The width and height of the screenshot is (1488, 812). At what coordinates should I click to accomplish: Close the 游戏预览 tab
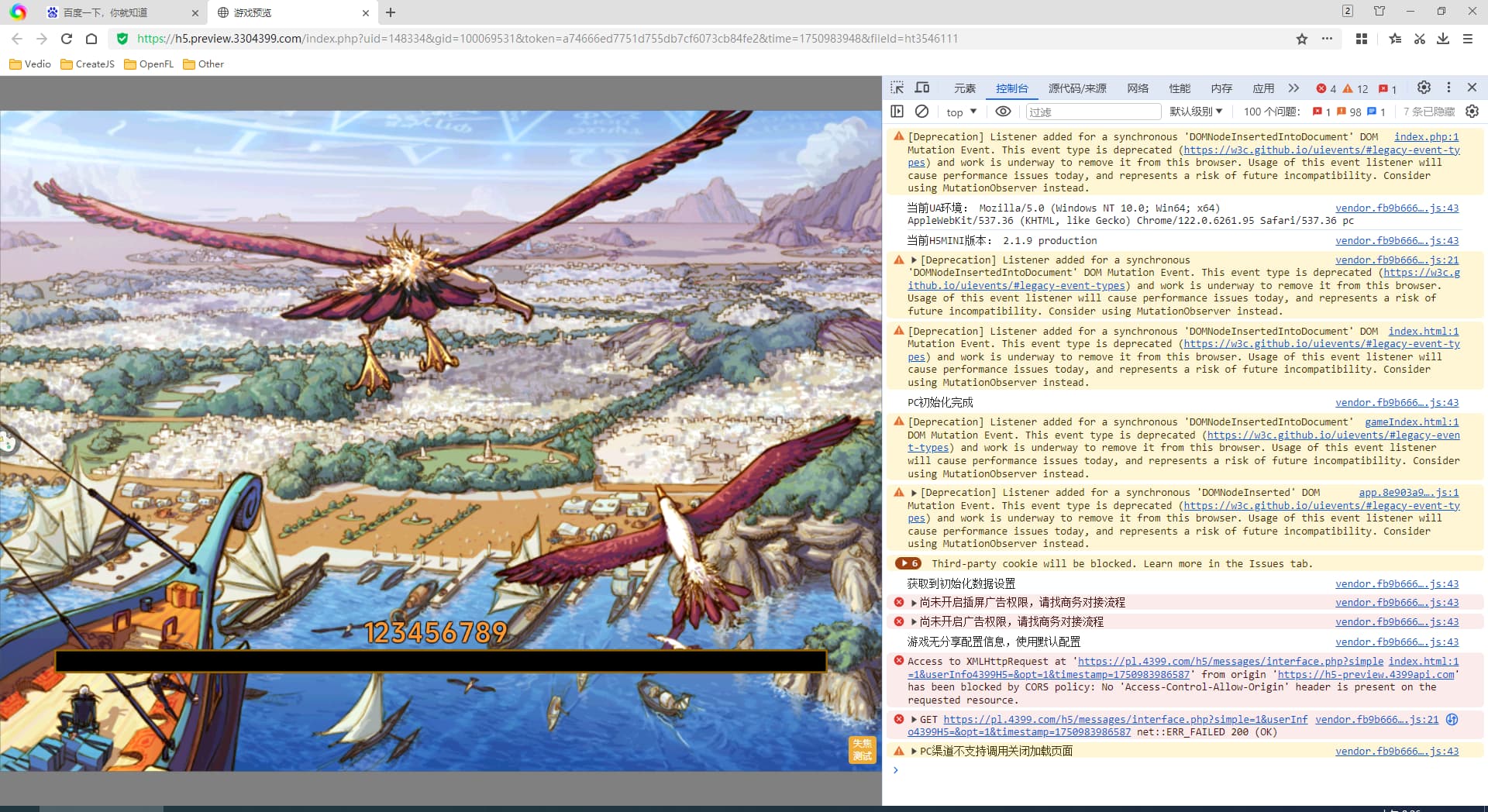point(366,12)
